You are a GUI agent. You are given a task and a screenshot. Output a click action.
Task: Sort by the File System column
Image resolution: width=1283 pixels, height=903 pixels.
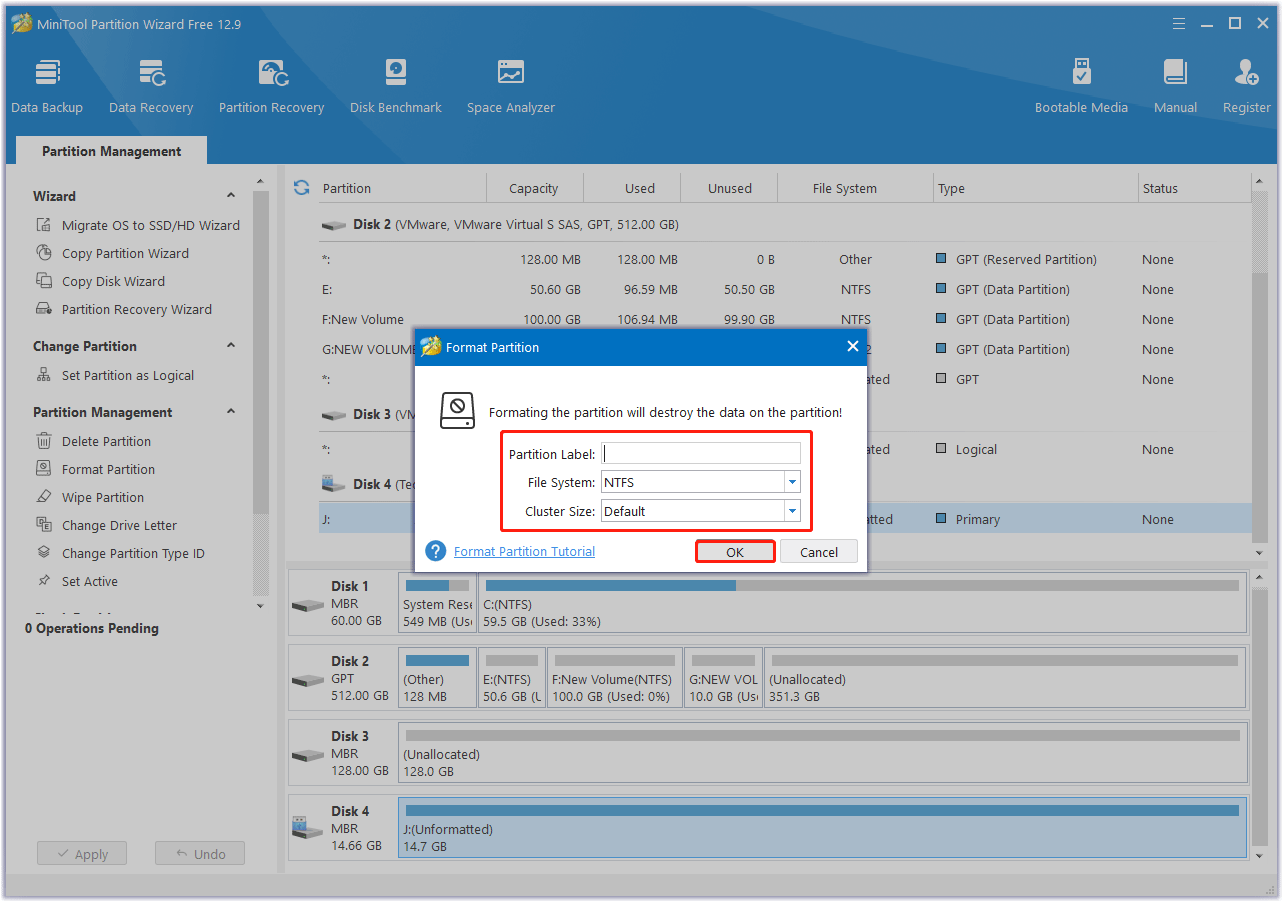click(856, 188)
